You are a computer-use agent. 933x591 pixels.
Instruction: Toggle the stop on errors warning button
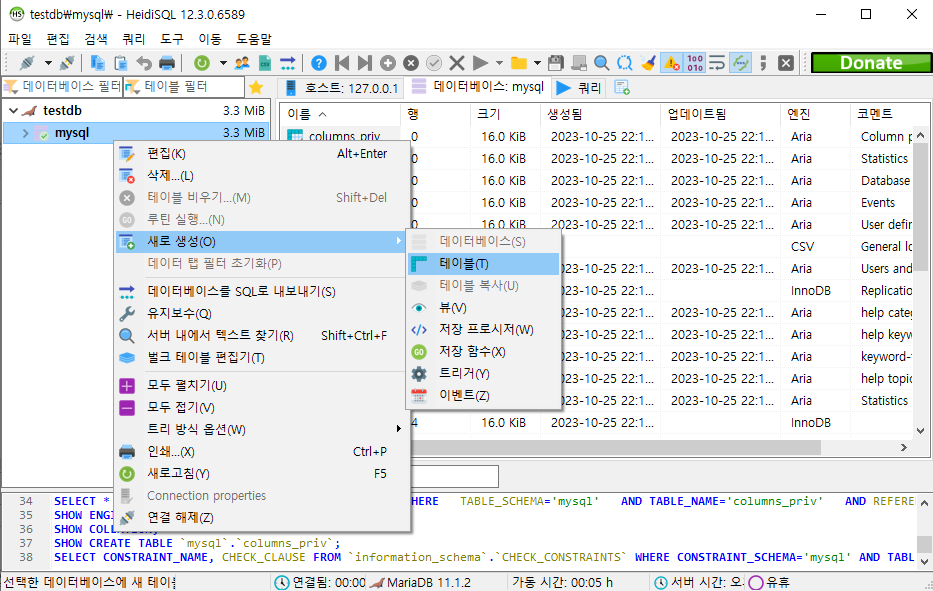671,62
